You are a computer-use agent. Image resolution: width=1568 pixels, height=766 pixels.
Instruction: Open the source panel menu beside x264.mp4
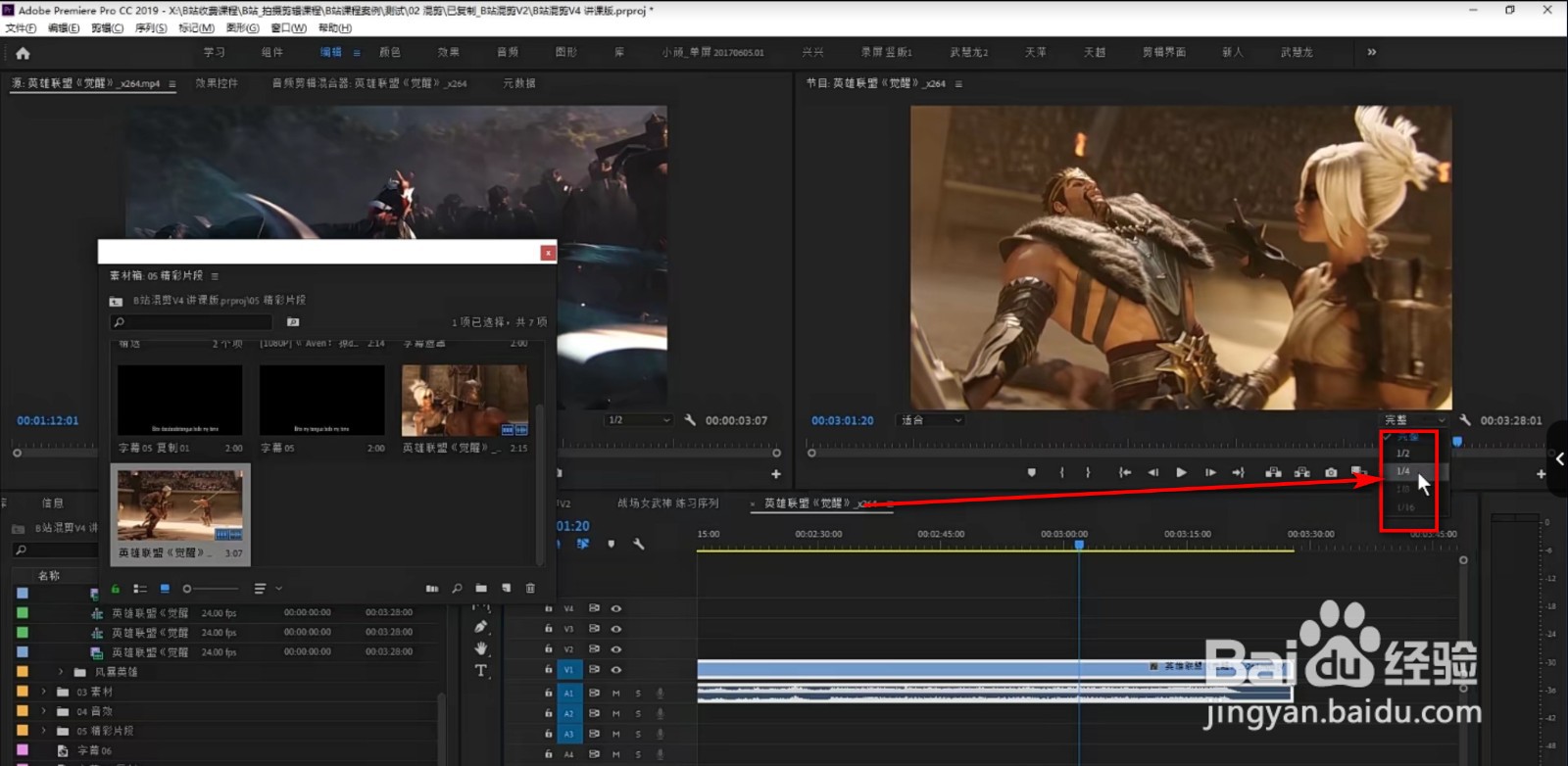[x=172, y=84]
